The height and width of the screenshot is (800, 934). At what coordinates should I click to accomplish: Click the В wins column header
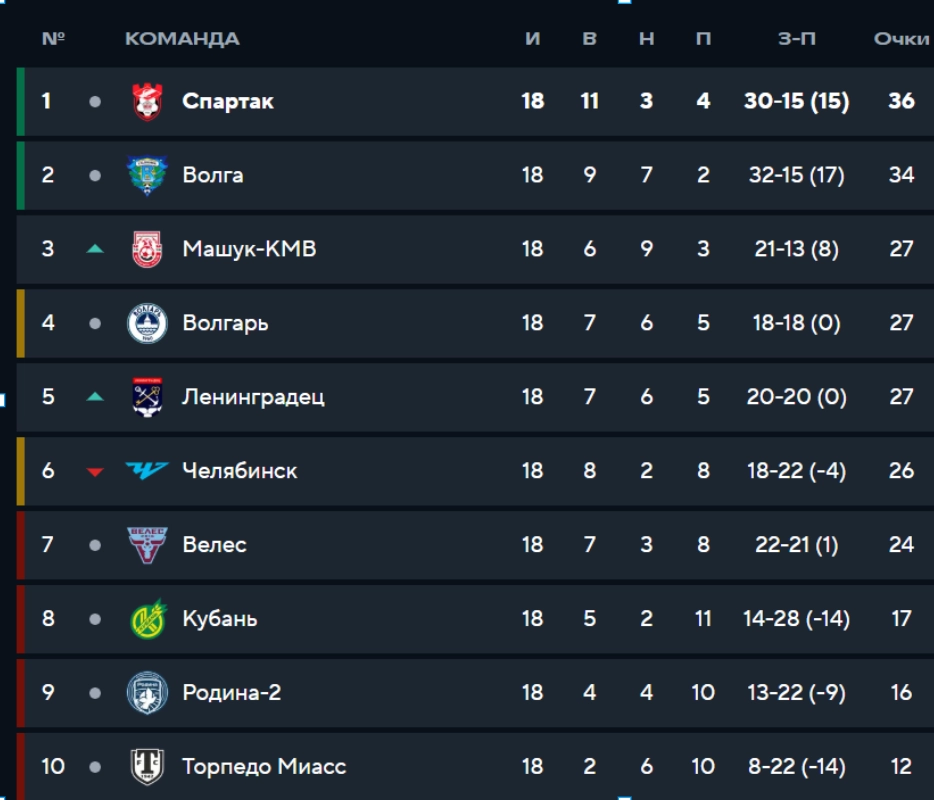(x=590, y=39)
